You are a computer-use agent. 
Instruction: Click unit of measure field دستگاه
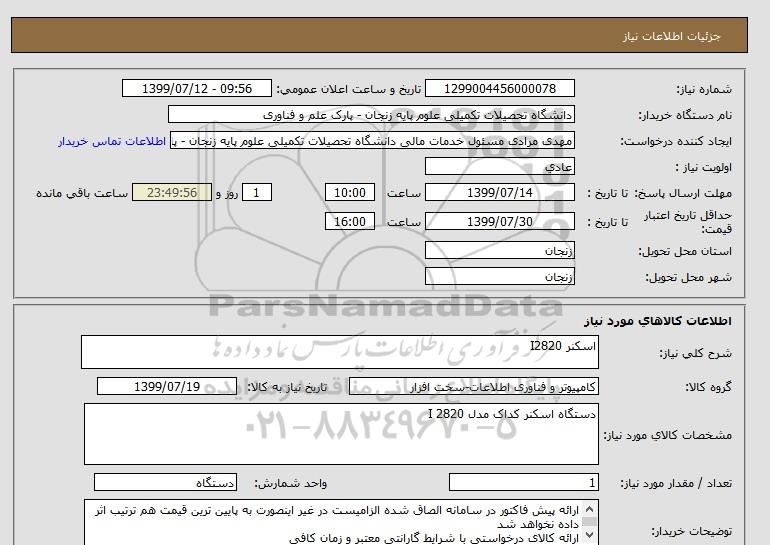coord(165,483)
